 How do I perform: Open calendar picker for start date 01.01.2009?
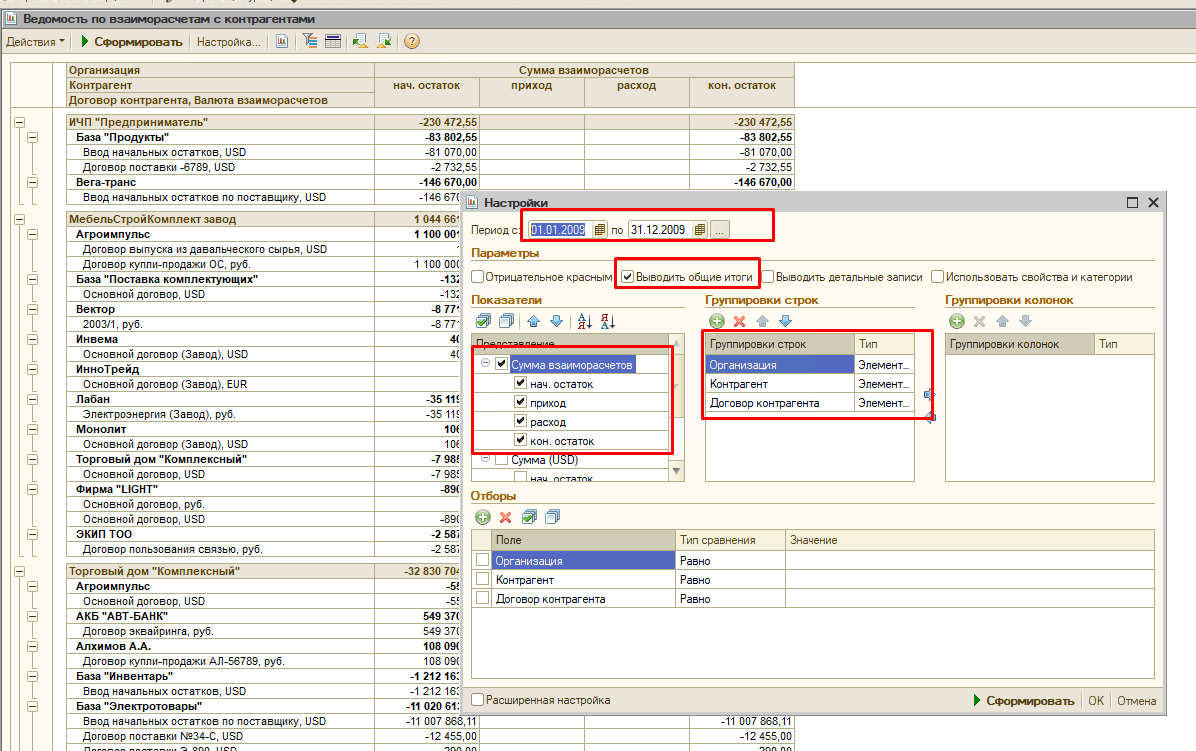click(x=600, y=230)
